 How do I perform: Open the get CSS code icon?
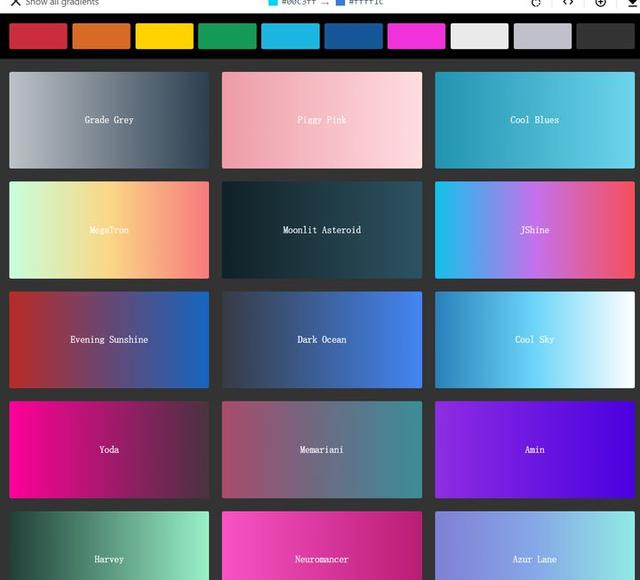pyautogui.click(x=568, y=2)
